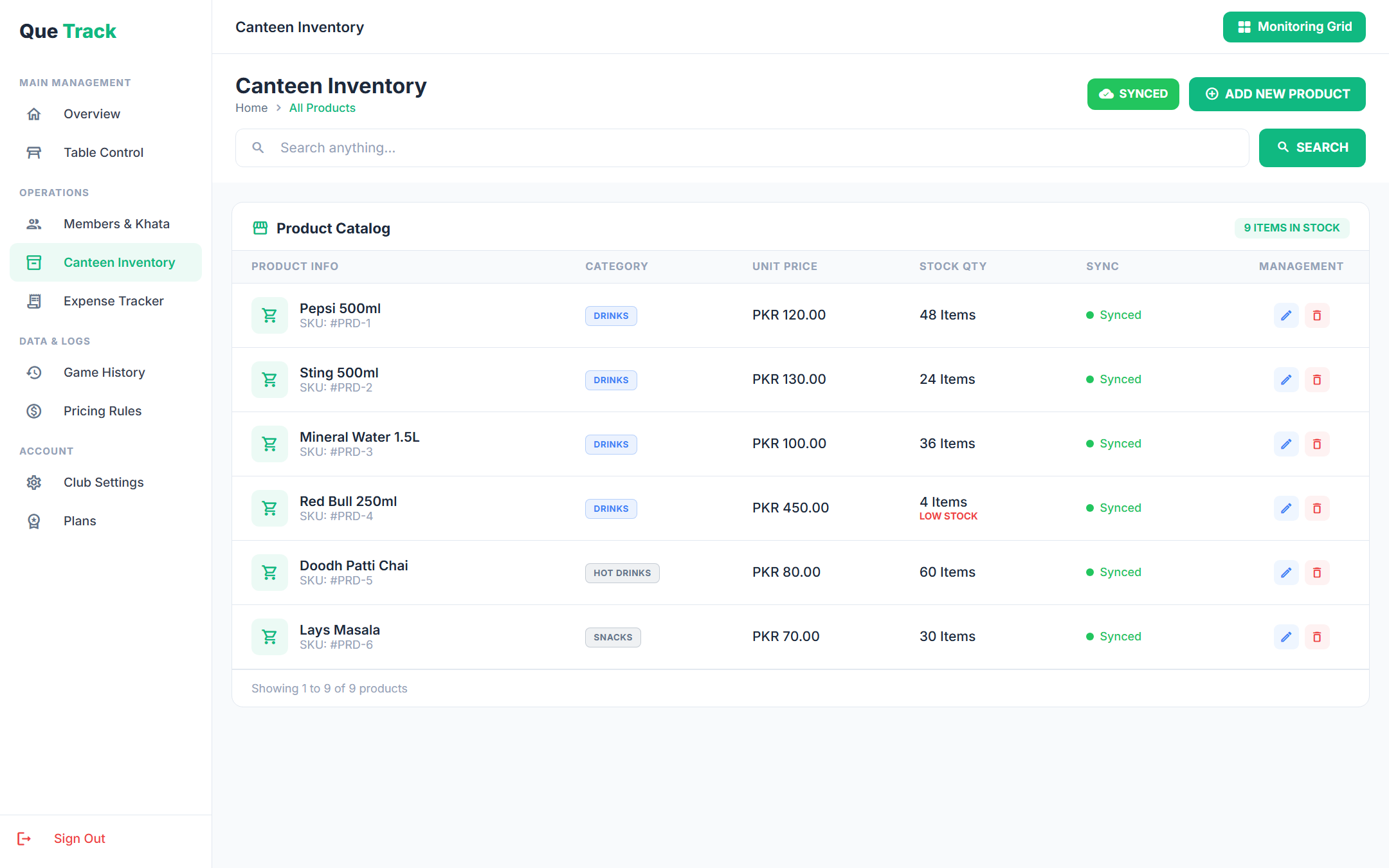1389x868 pixels.
Task: Open Pricing Rules
Action: pos(105,411)
